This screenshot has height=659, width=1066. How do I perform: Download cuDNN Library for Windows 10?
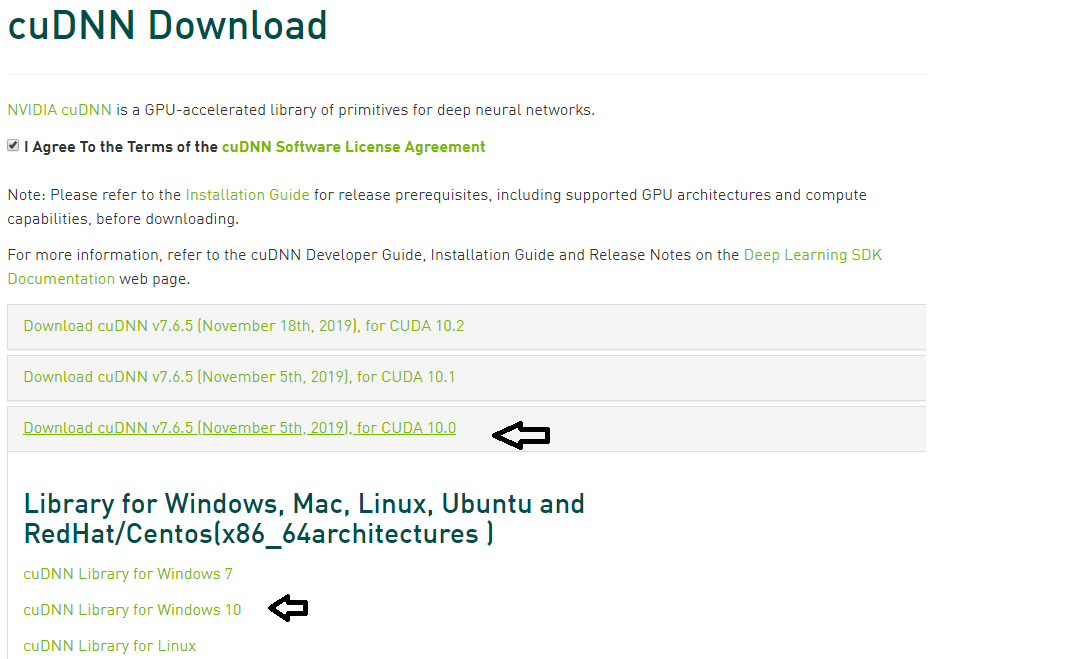click(133, 610)
